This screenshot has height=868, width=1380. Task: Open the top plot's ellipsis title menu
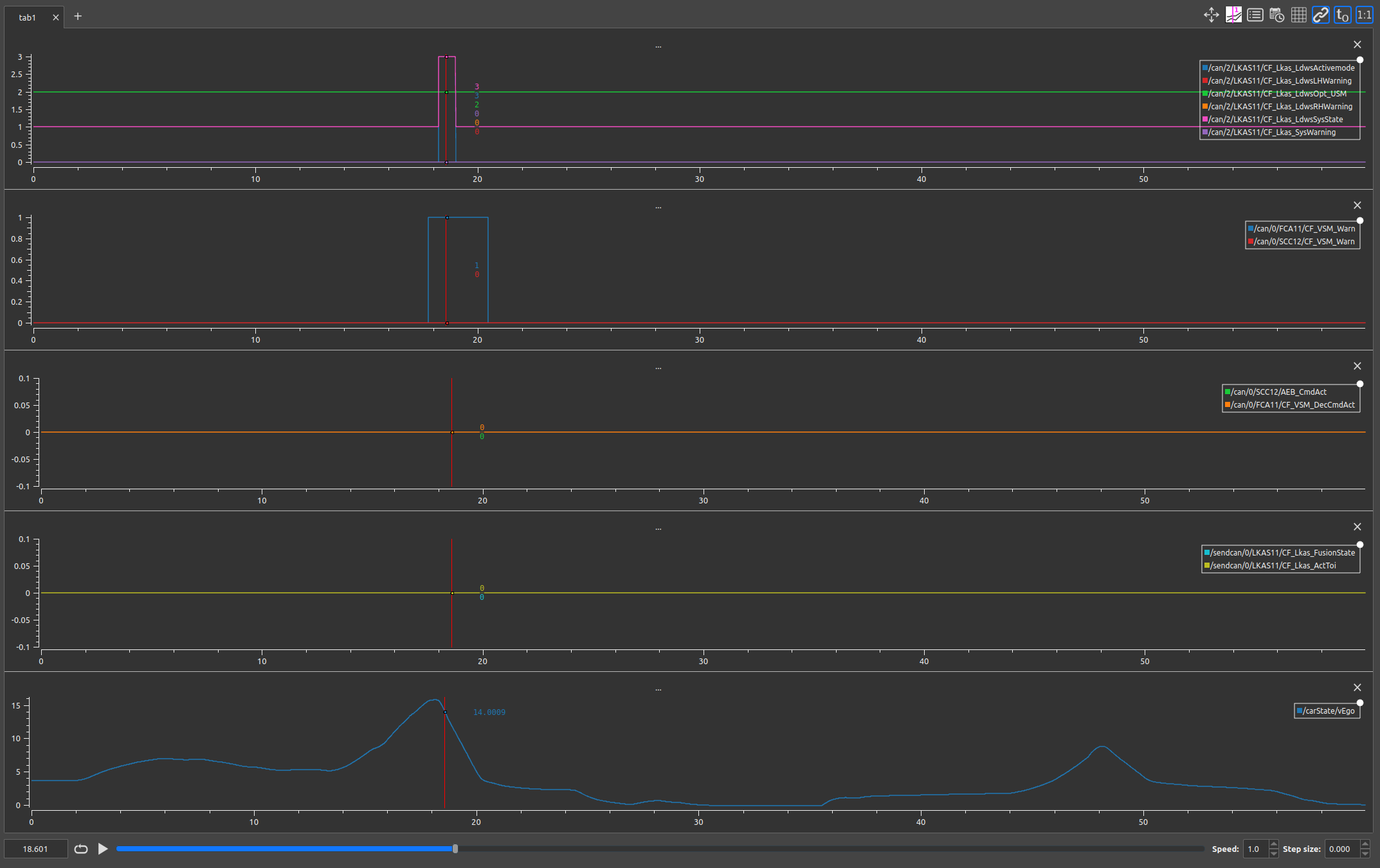pos(658,46)
